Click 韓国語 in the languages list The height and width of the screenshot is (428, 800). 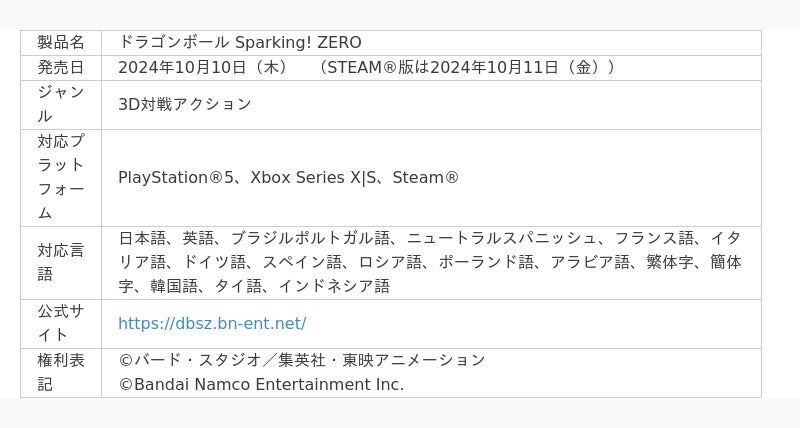(x=174, y=286)
